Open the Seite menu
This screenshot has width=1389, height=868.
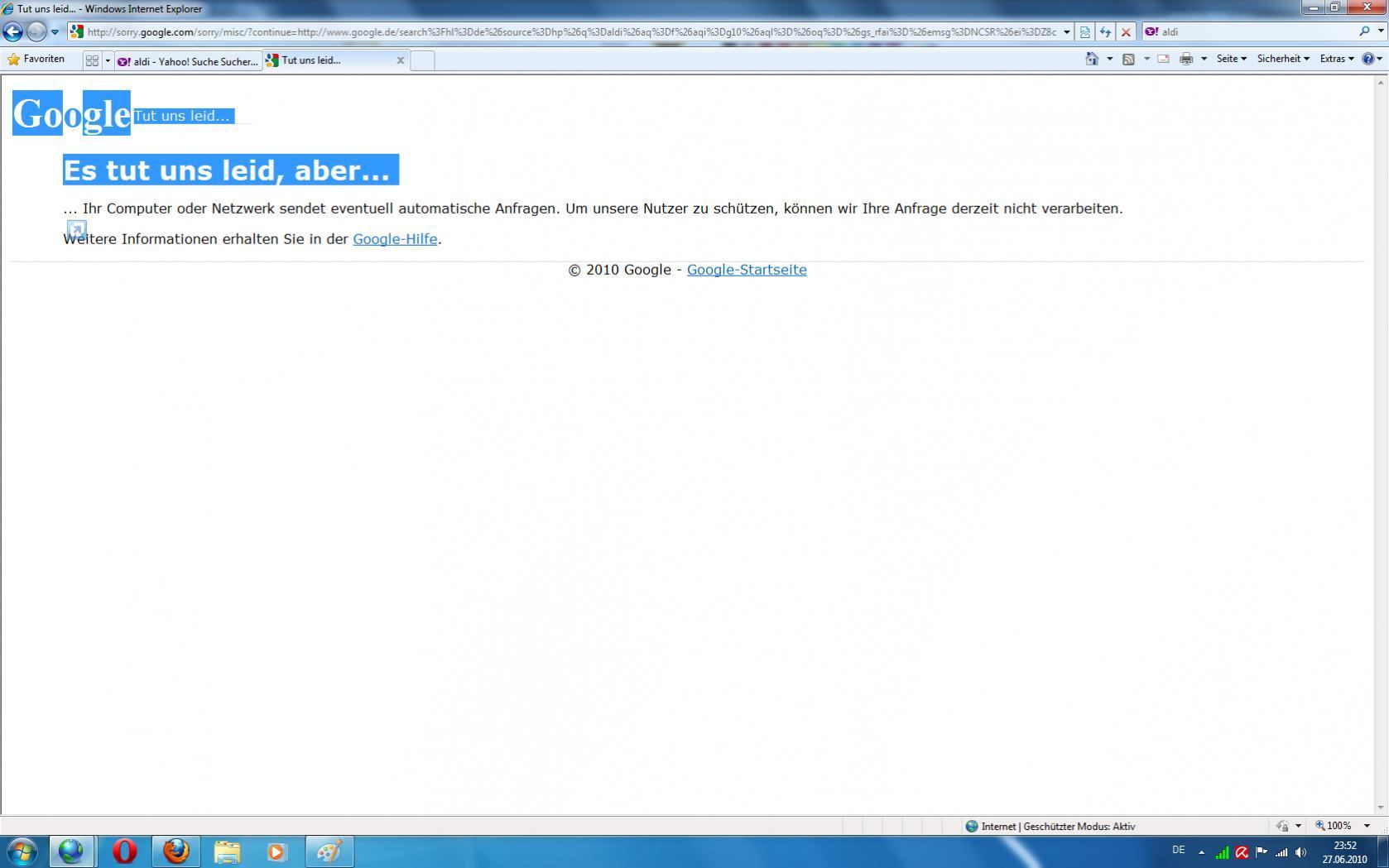[x=1231, y=59]
